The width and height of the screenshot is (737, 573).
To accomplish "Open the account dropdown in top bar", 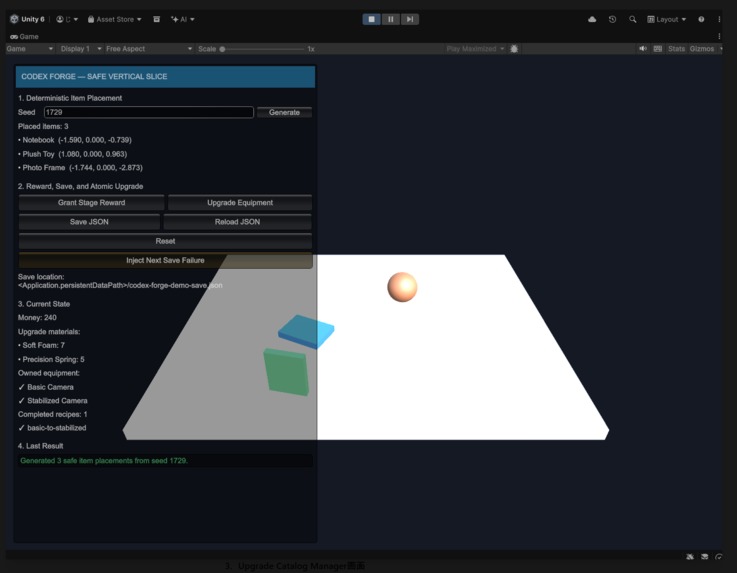I will click(x=67, y=19).
